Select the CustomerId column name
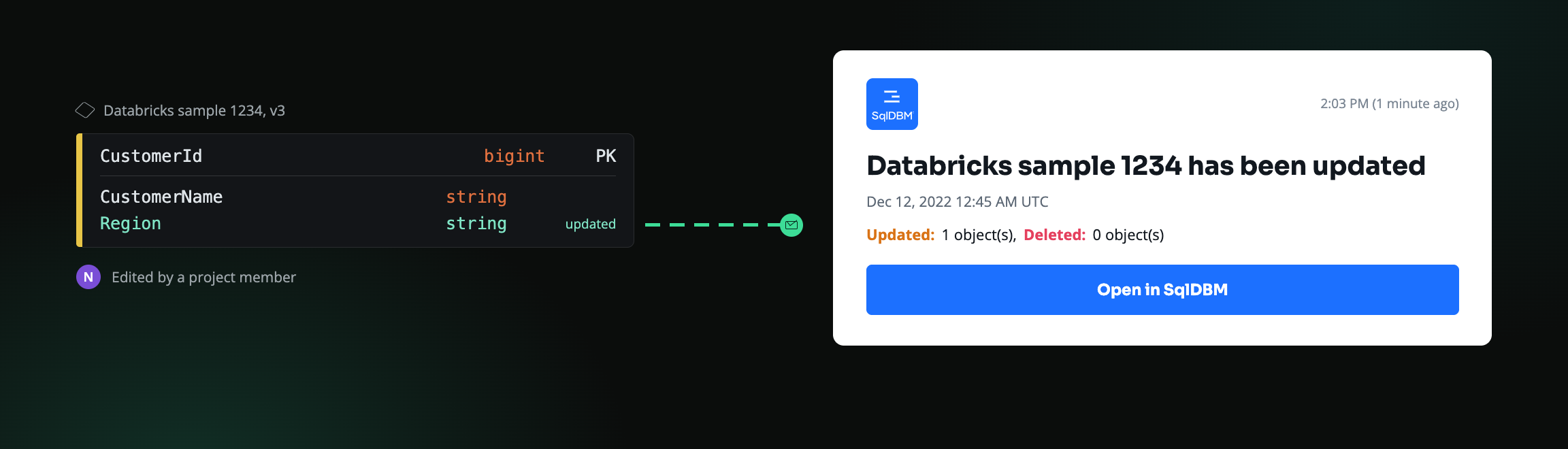The height and width of the screenshot is (449, 1568). click(x=151, y=156)
